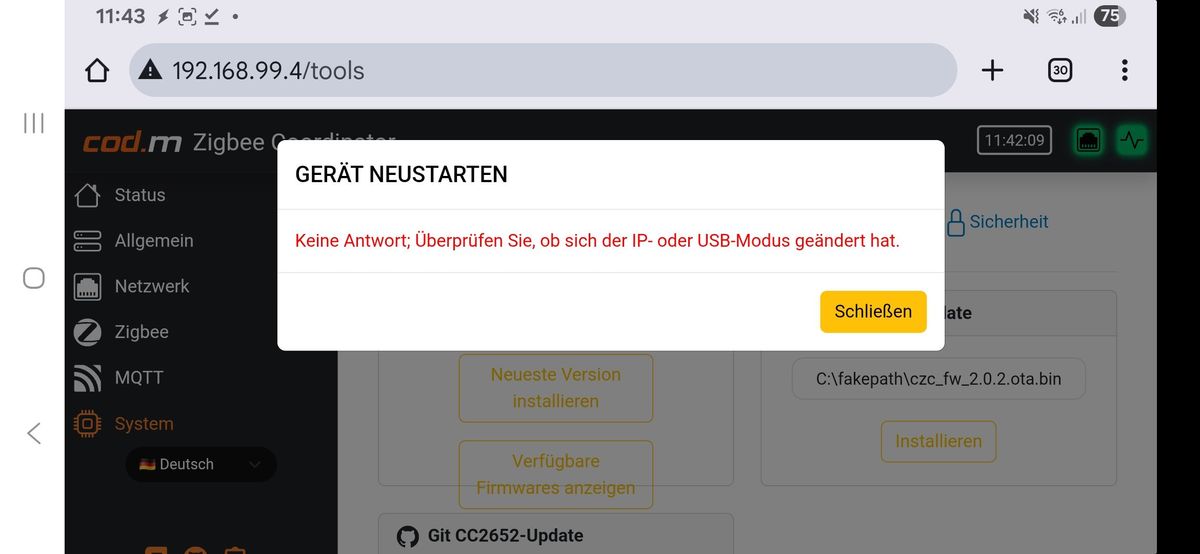Show the open tabs counter
The image size is (1200, 554).
pyautogui.click(x=1060, y=70)
